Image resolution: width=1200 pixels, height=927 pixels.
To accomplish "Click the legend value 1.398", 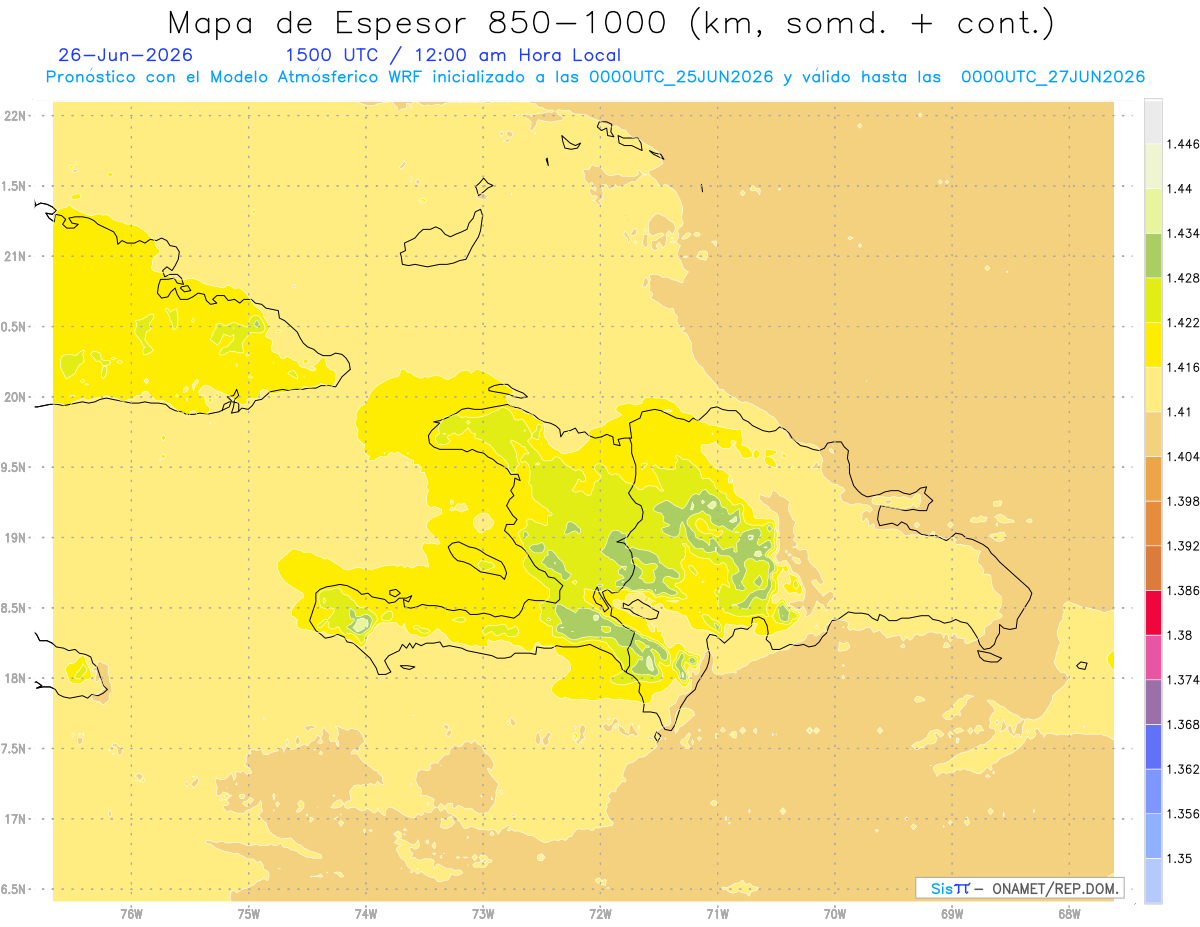I will [1183, 501].
